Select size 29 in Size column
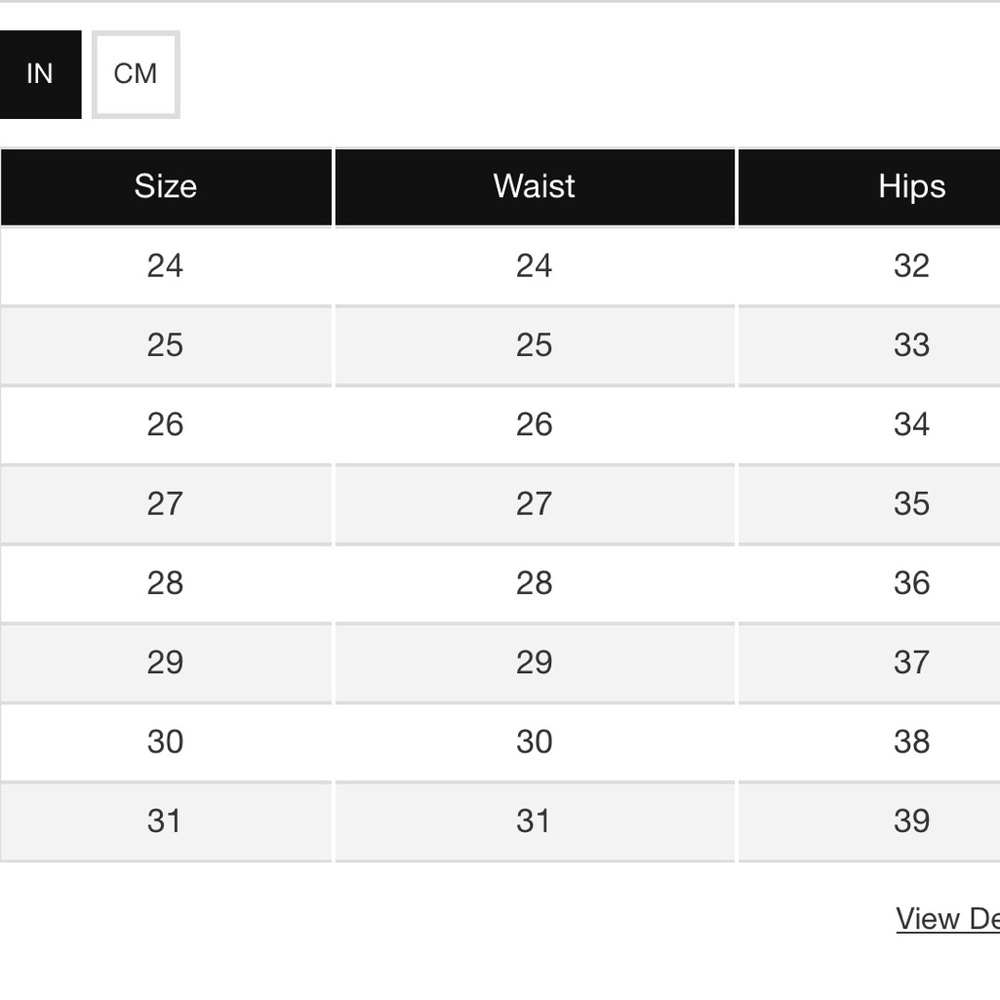This screenshot has width=1000, height=1000. 166,663
